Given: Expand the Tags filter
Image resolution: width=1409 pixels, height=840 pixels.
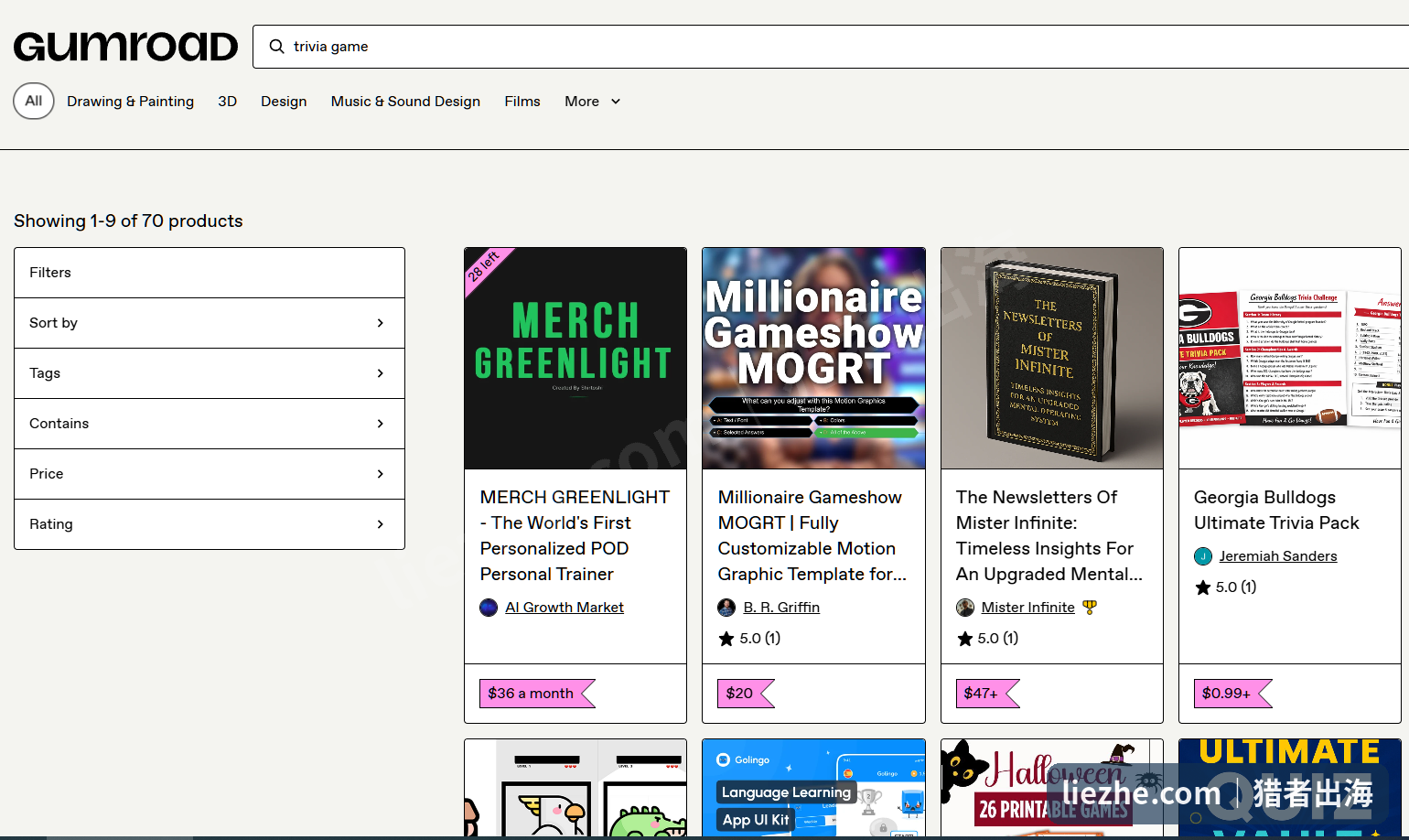Looking at the screenshot, I should click(210, 373).
